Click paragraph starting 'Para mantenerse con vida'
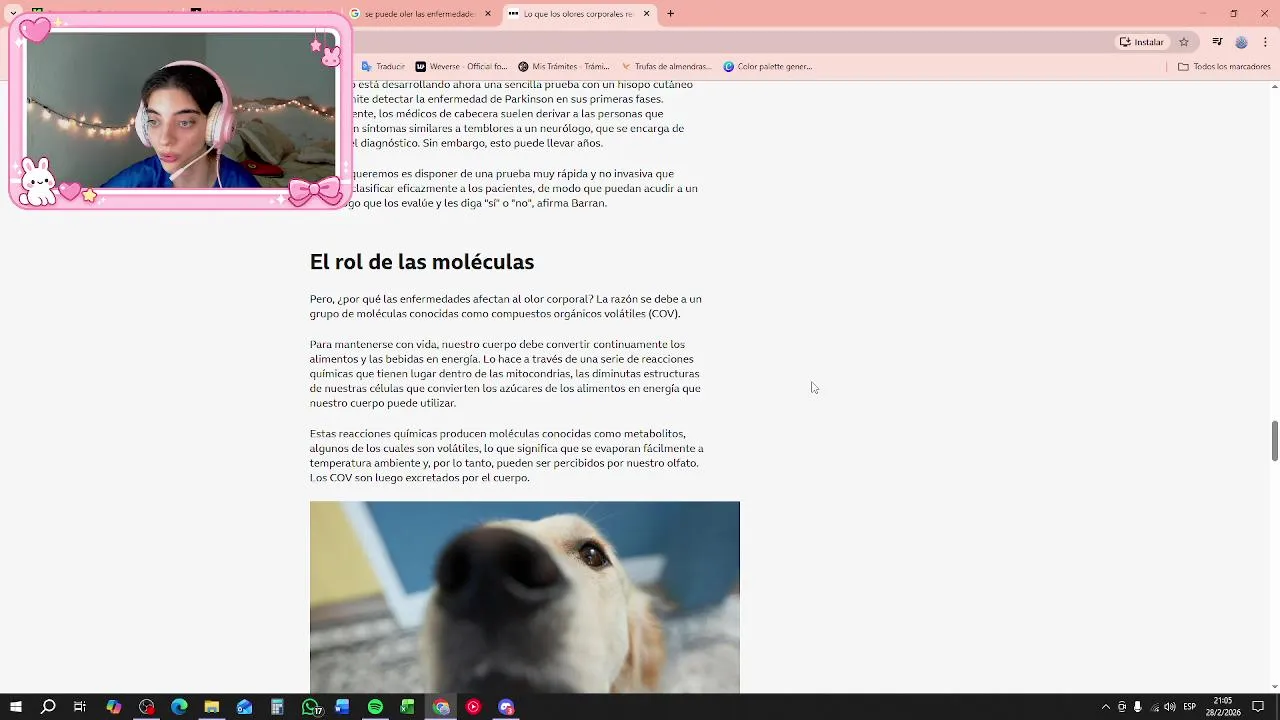The height and width of the screenshot is (720, 1280). coord(506,374)
